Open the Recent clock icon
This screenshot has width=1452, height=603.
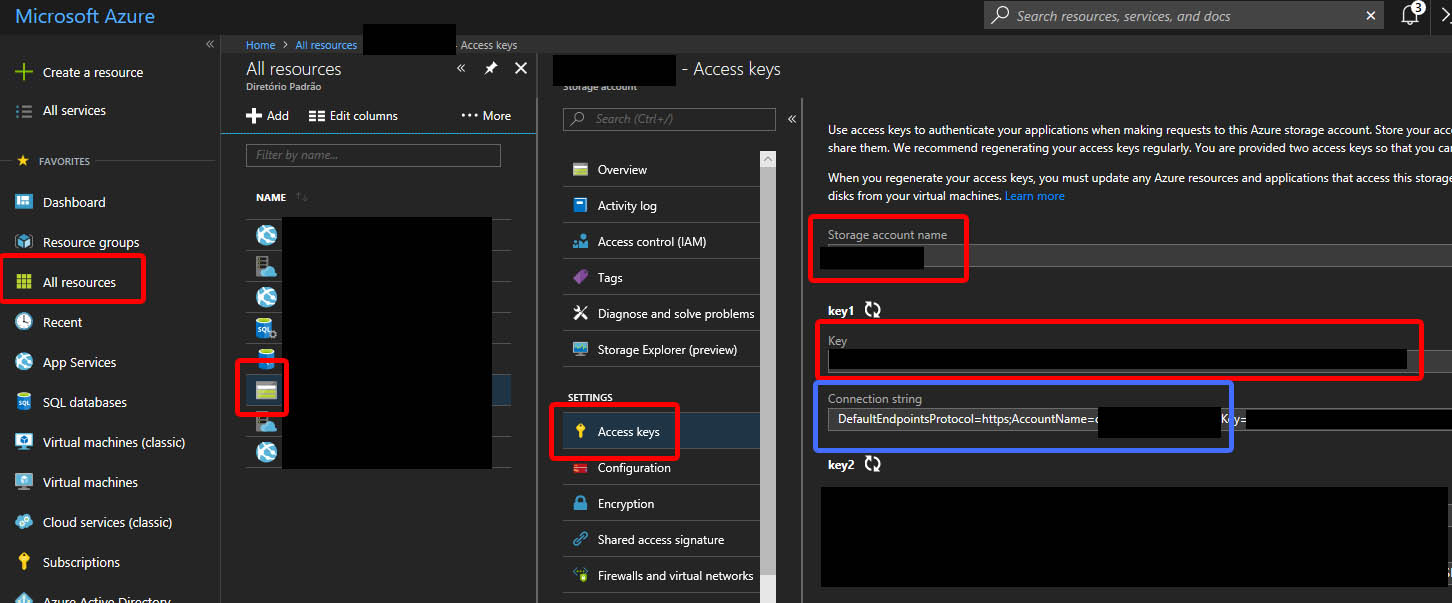pos(24,322)
